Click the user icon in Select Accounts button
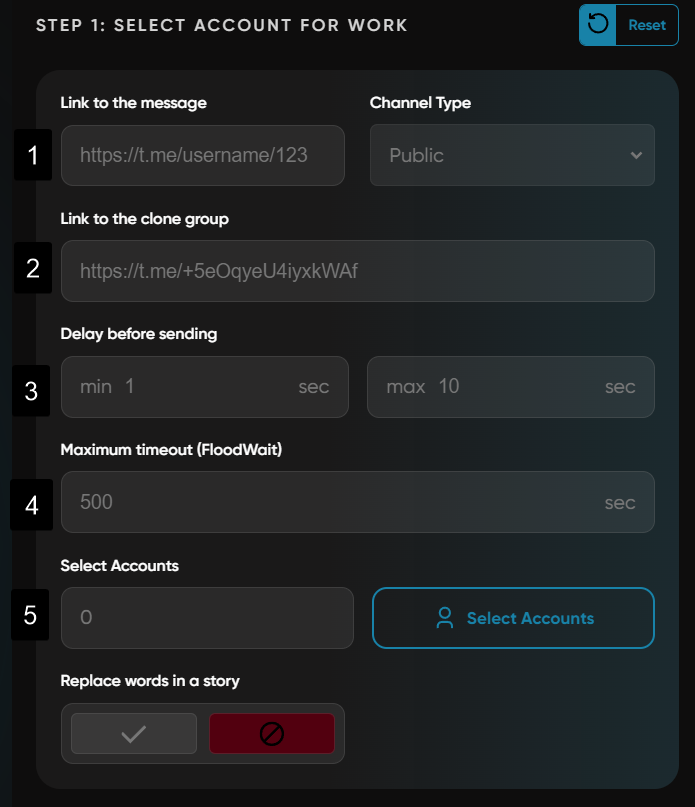 click(x=445, y=618)
